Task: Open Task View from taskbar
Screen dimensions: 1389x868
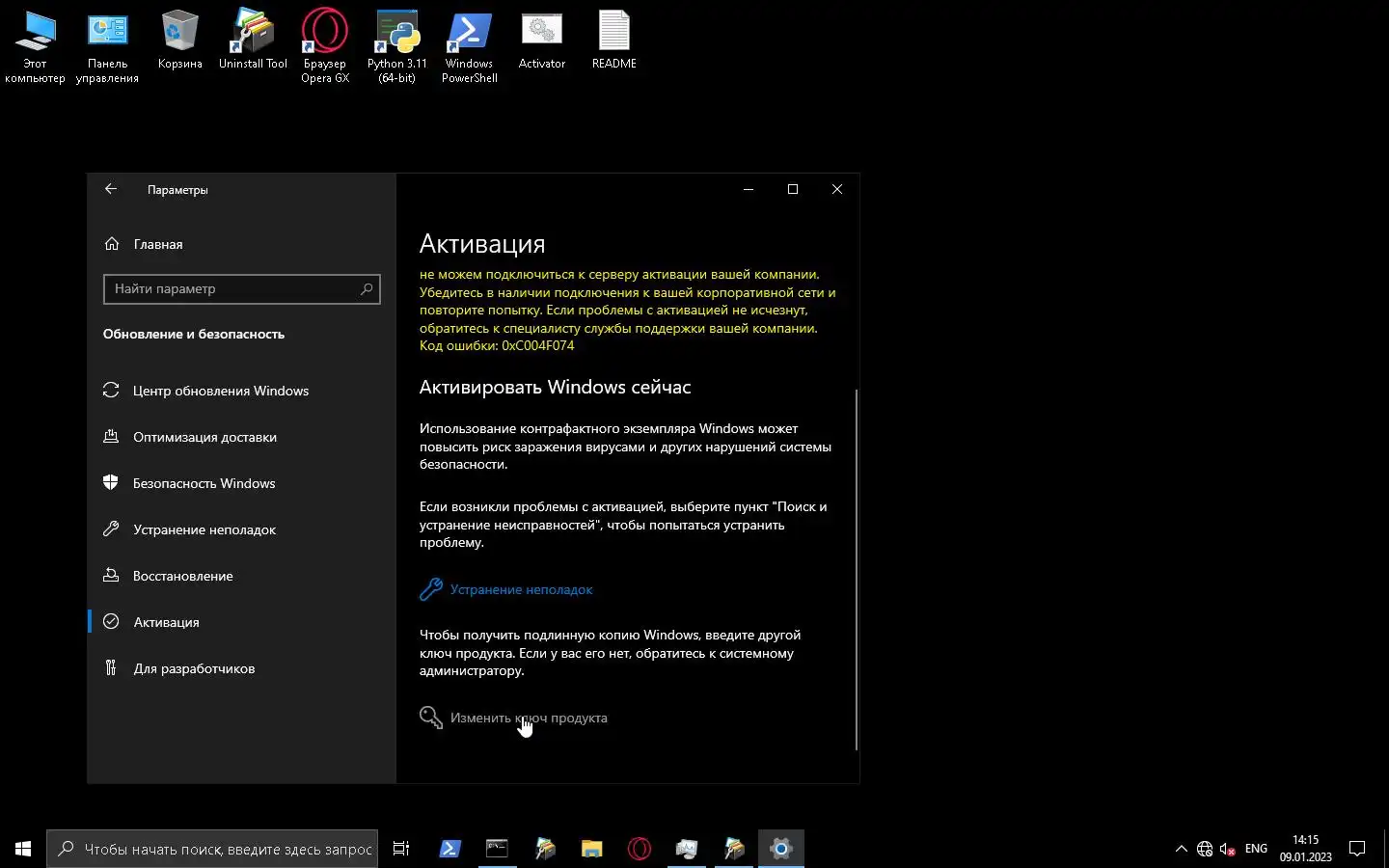Action: pos(401,849)
